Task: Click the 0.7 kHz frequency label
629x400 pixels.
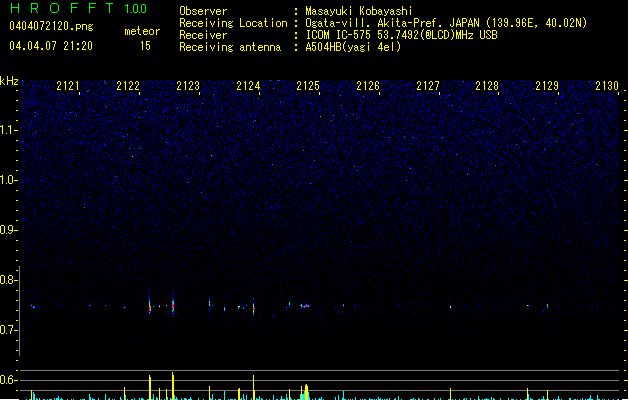Action: [8, 330]
